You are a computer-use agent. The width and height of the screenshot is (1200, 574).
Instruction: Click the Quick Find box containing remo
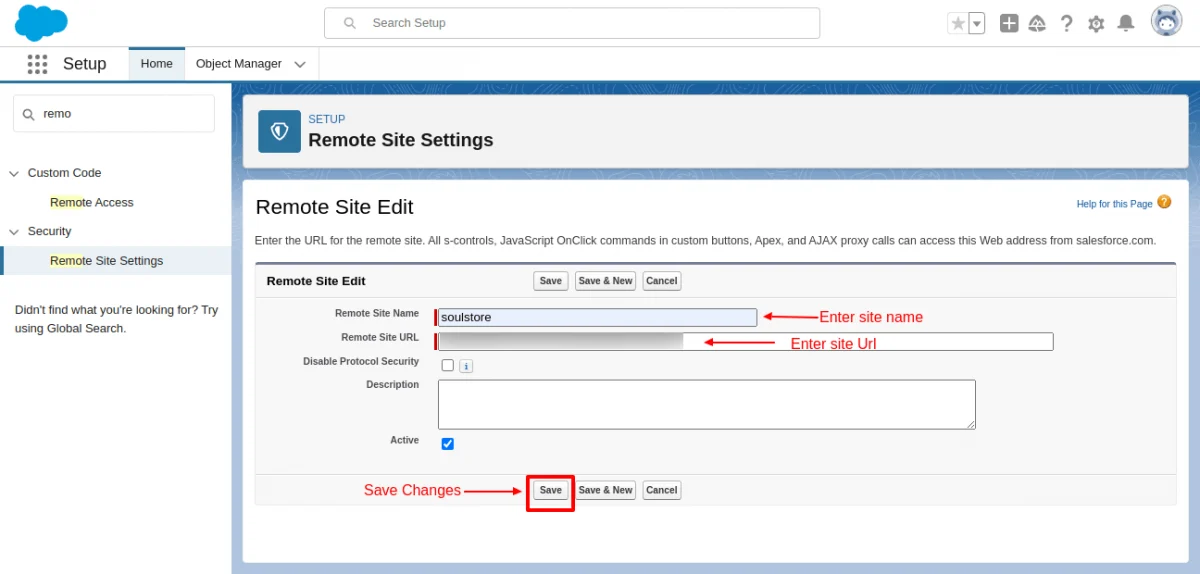click(114, 114)
